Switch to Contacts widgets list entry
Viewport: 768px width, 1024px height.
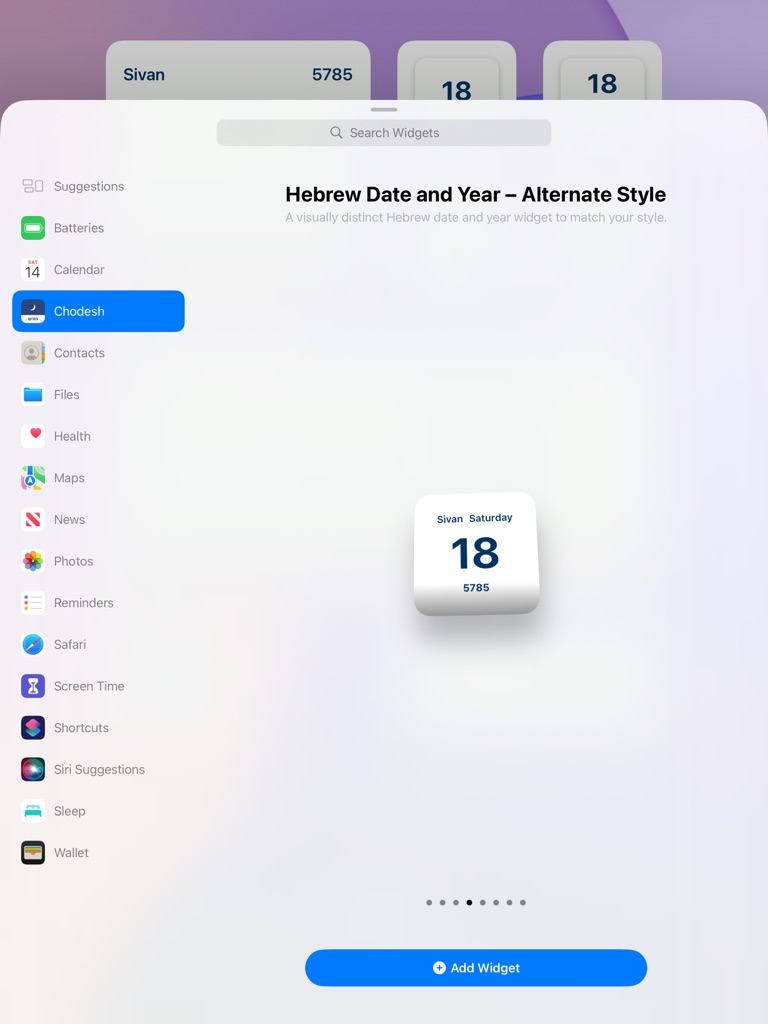pos(99,353)
